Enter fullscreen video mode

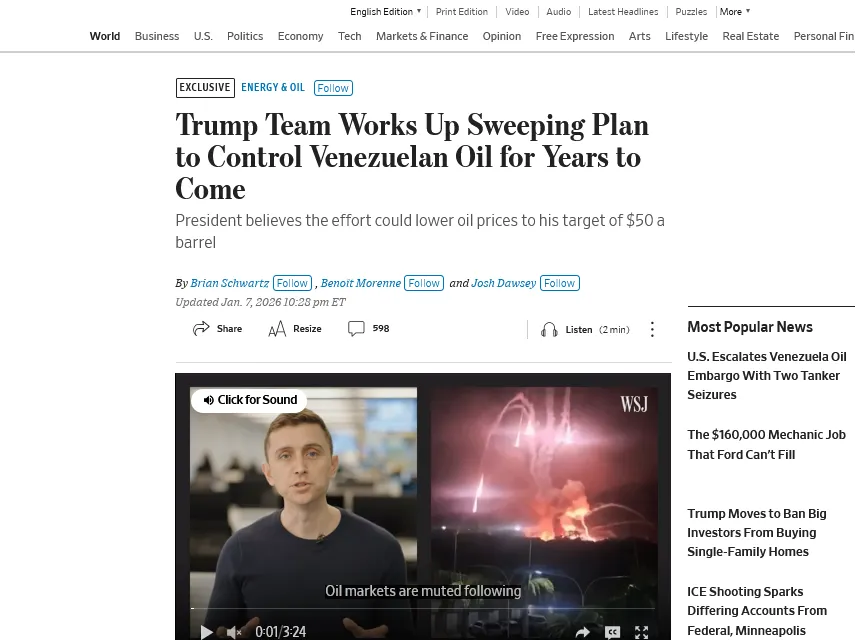pos(641,632)
